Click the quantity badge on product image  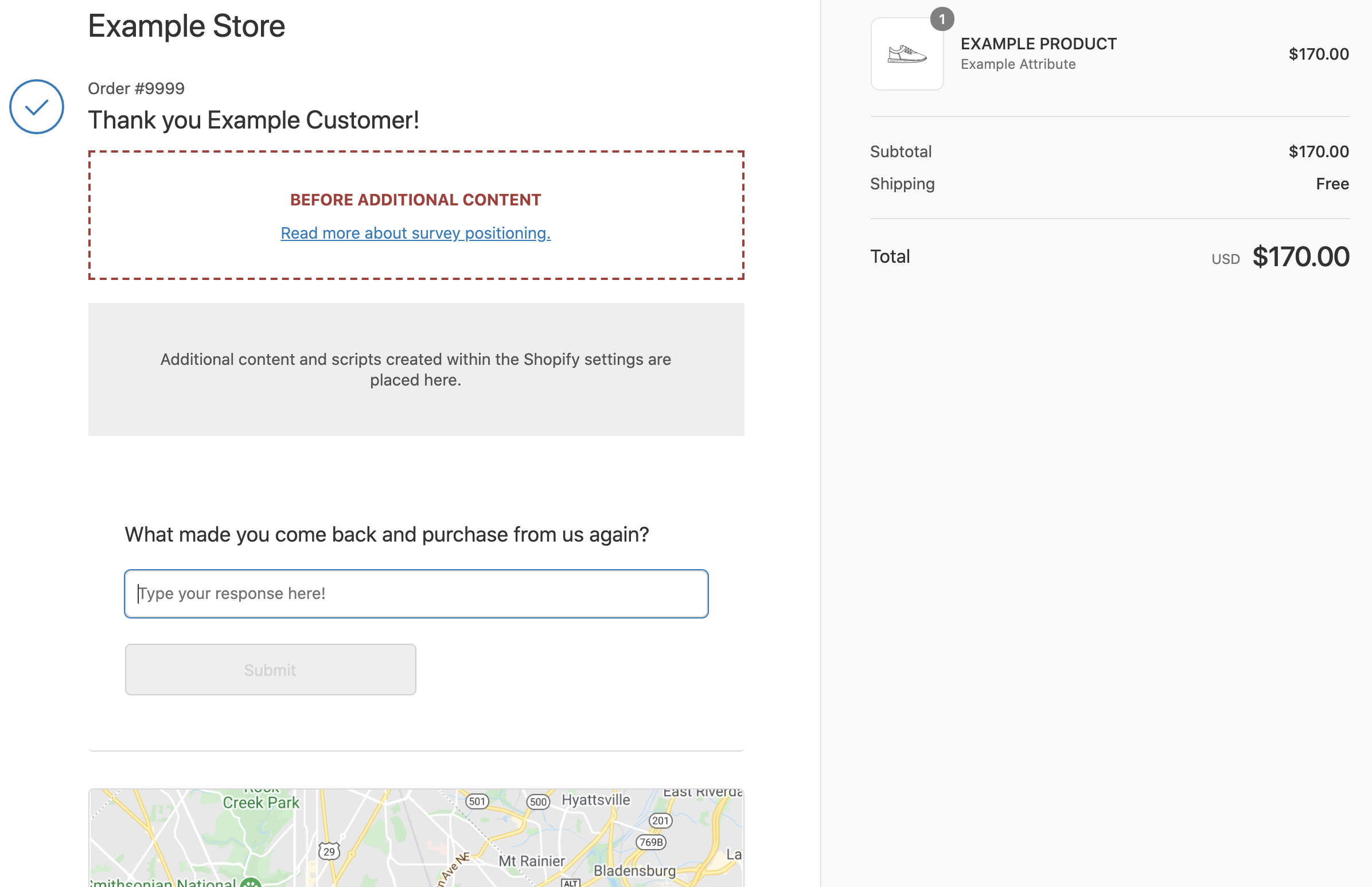point(941,20)
